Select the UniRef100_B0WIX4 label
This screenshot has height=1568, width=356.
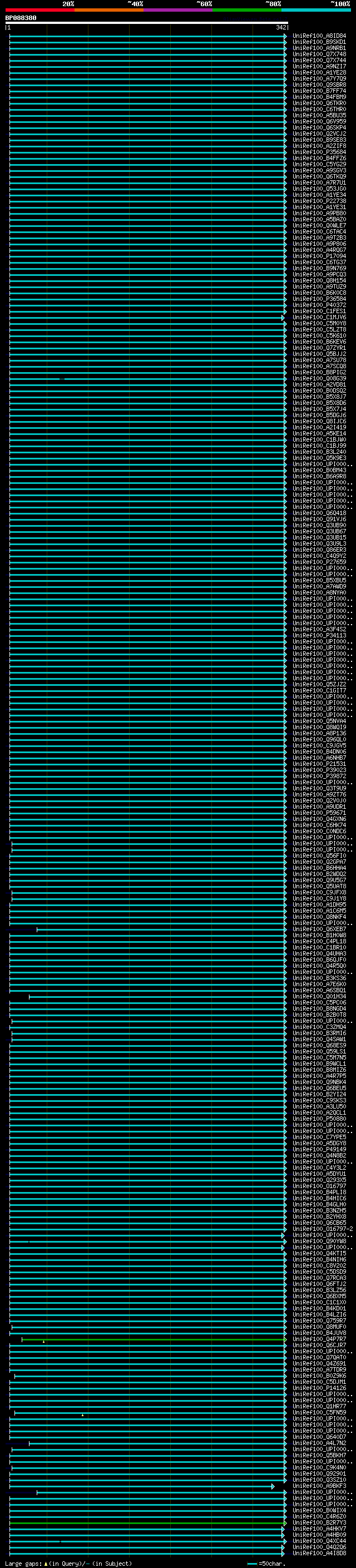coord(319,1510)
